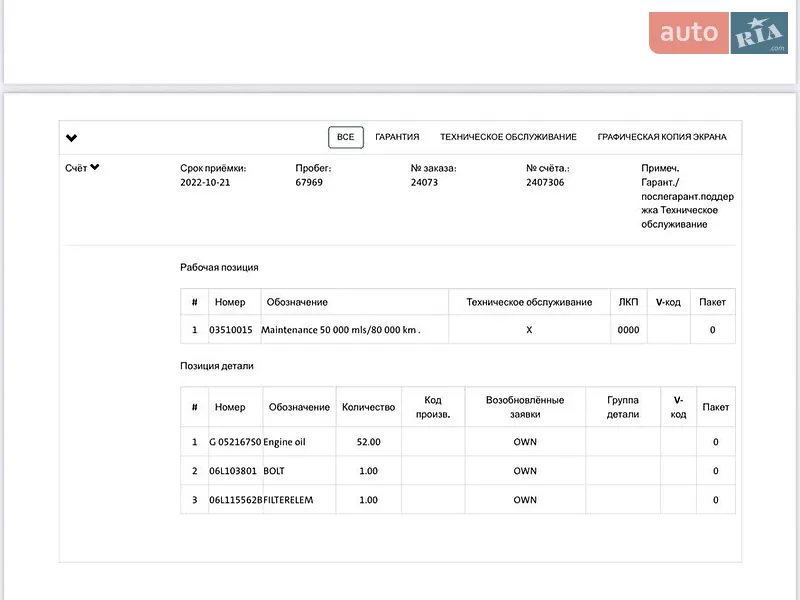The width and height of the screenshot is (800, 600).
Task: Click OWN in the FILTERELEM row
Action: tap(525, 500)
